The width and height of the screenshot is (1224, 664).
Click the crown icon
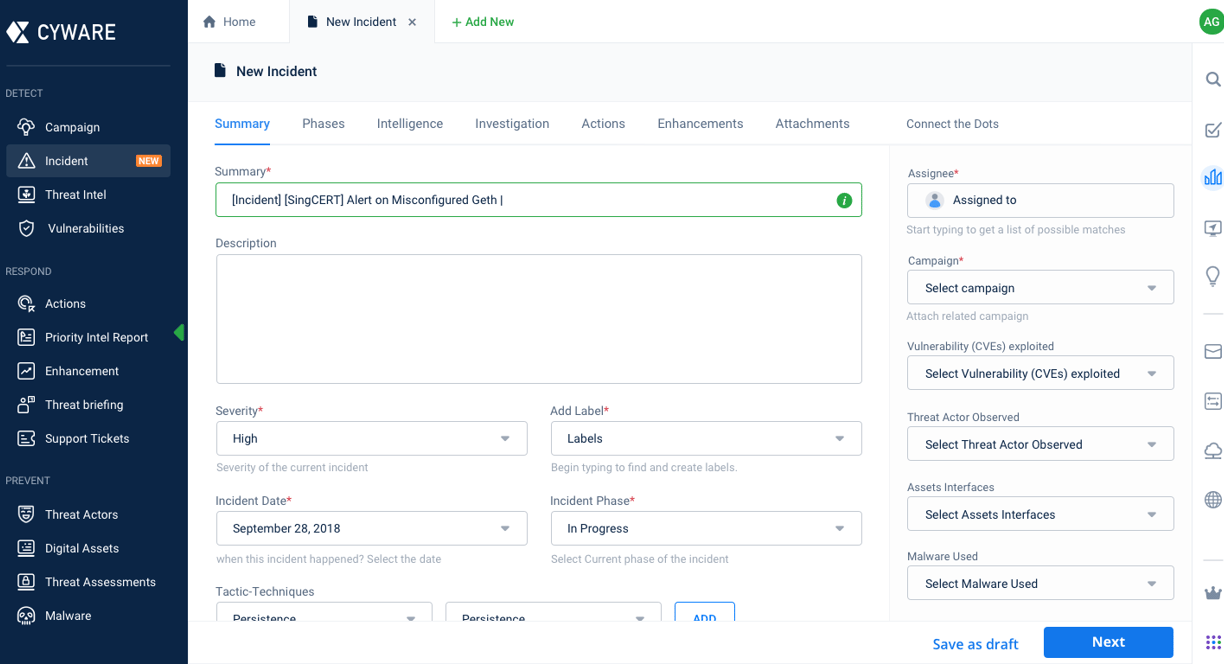coord(1213,593)
